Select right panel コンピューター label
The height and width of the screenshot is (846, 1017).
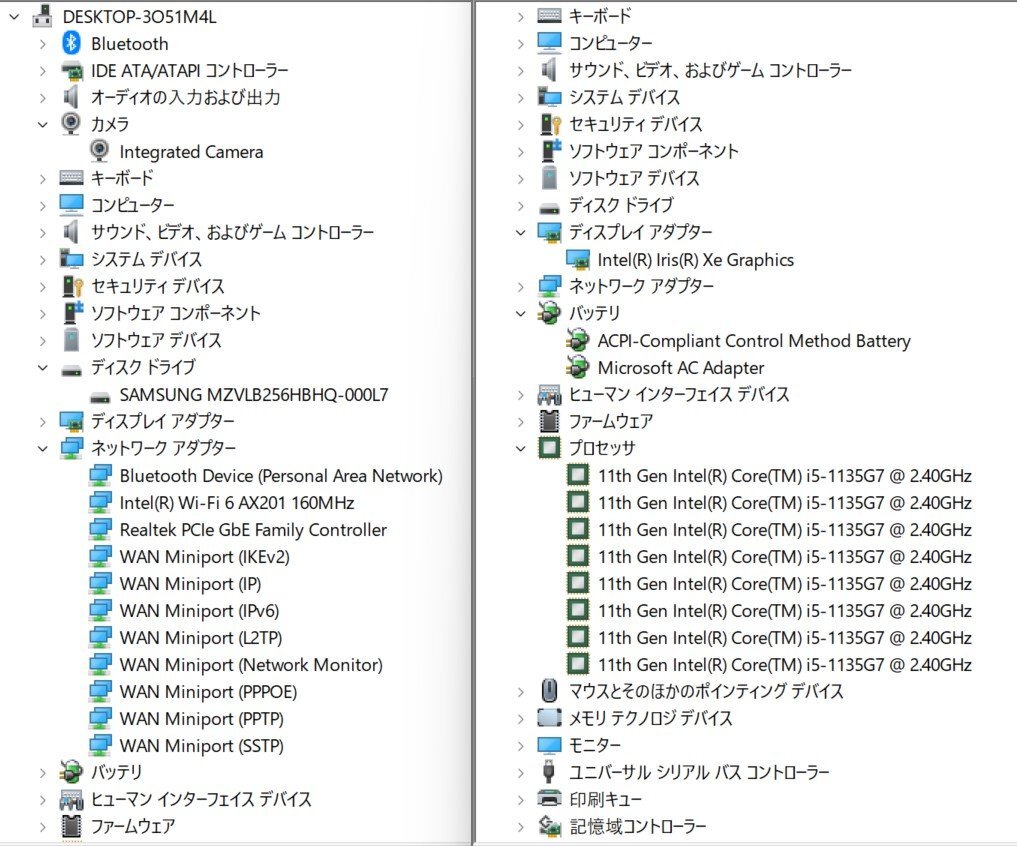610,43
